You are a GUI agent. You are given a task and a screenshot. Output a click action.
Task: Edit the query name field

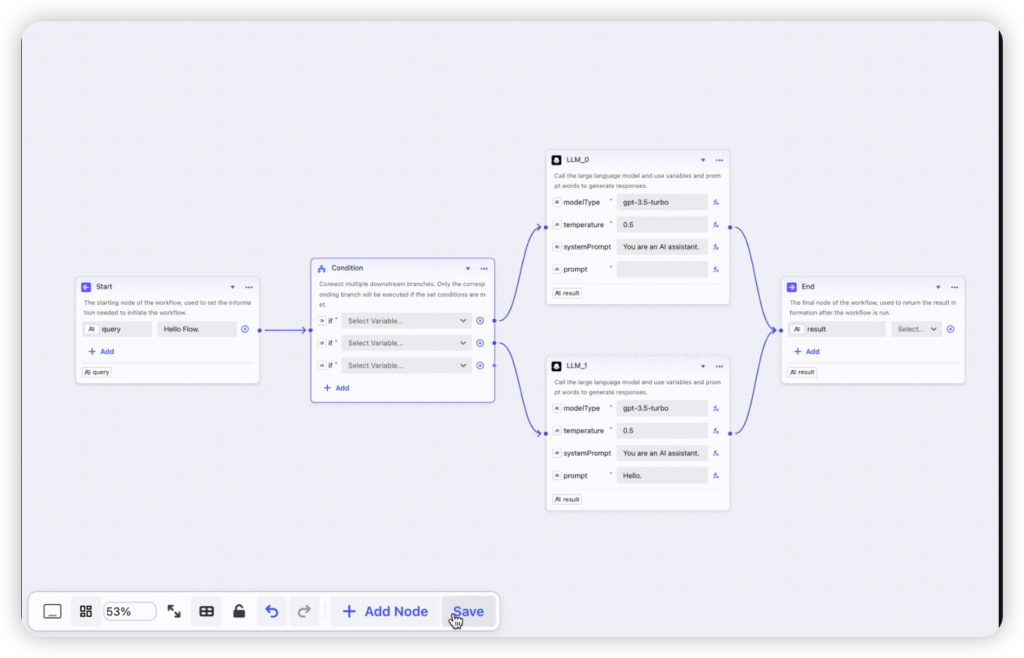118,329
